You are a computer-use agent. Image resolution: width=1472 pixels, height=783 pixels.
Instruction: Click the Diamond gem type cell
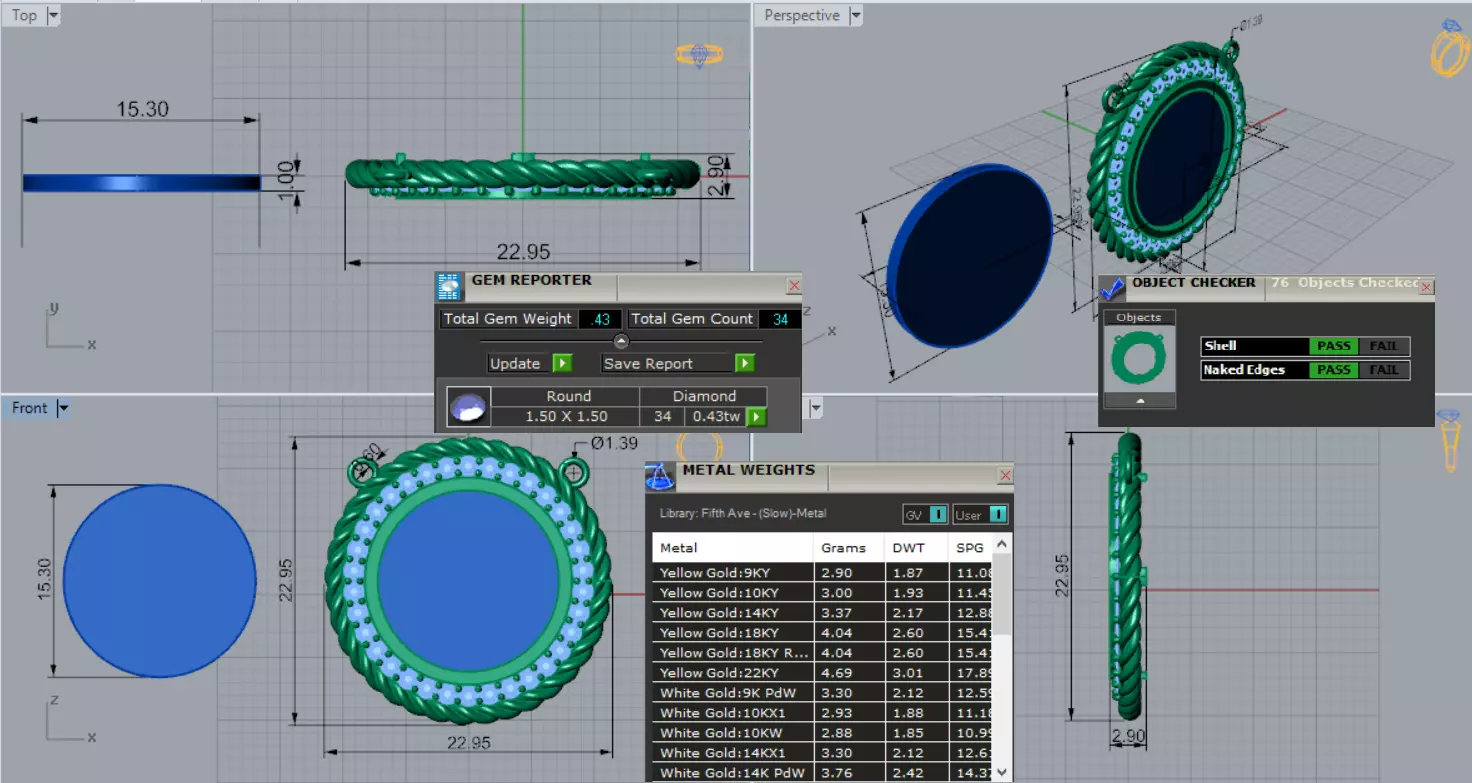[705, 396]
